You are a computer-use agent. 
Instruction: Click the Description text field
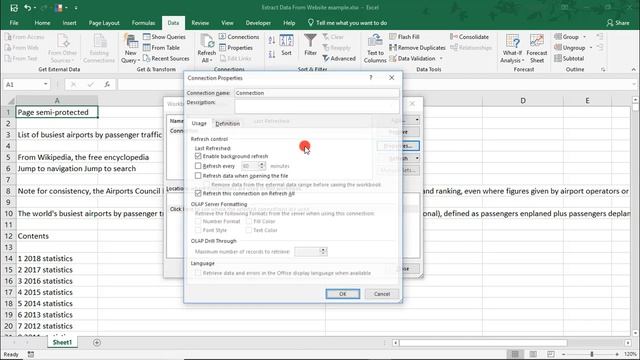317,106
